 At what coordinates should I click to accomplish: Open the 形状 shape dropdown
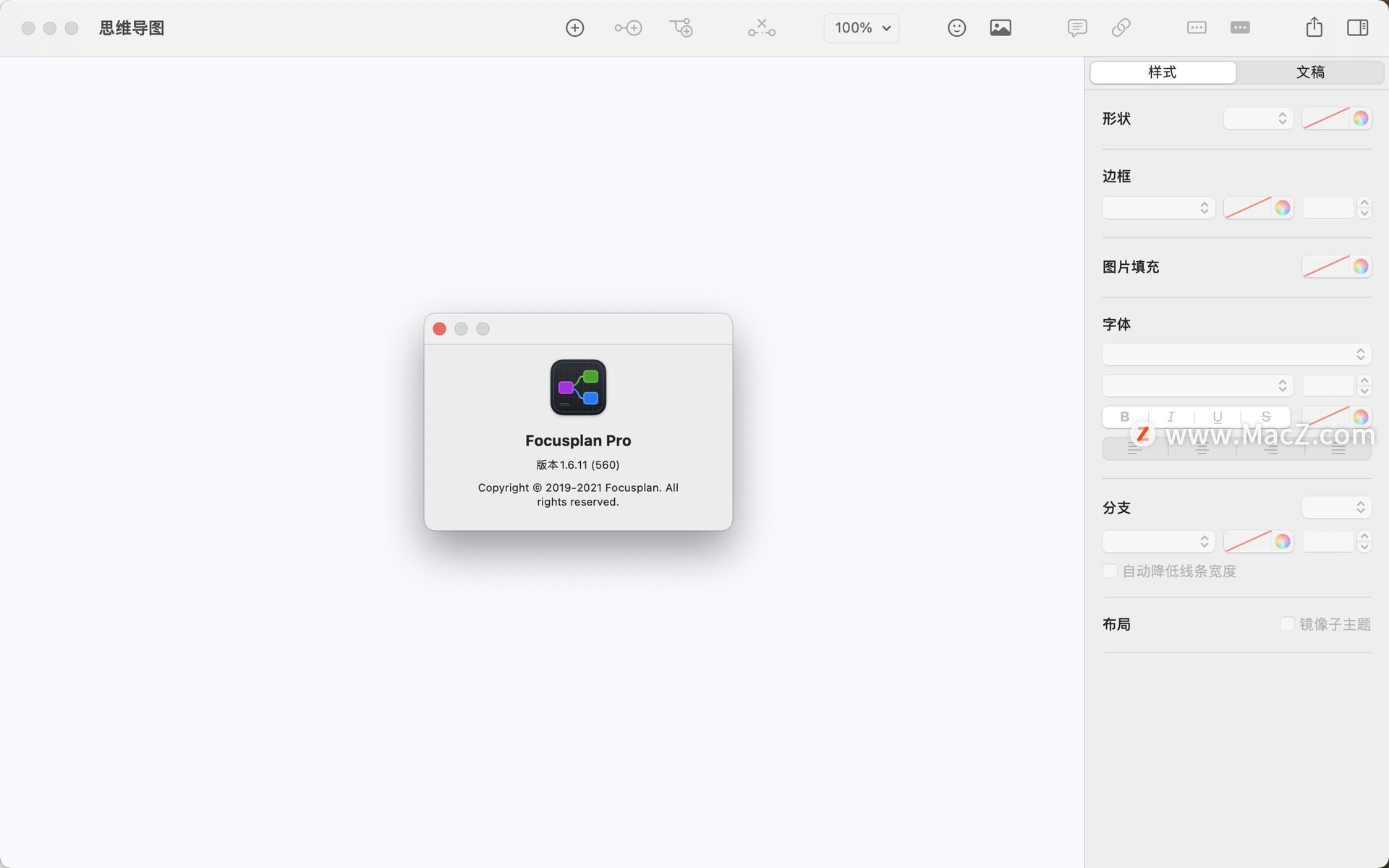pos(1258,119)
